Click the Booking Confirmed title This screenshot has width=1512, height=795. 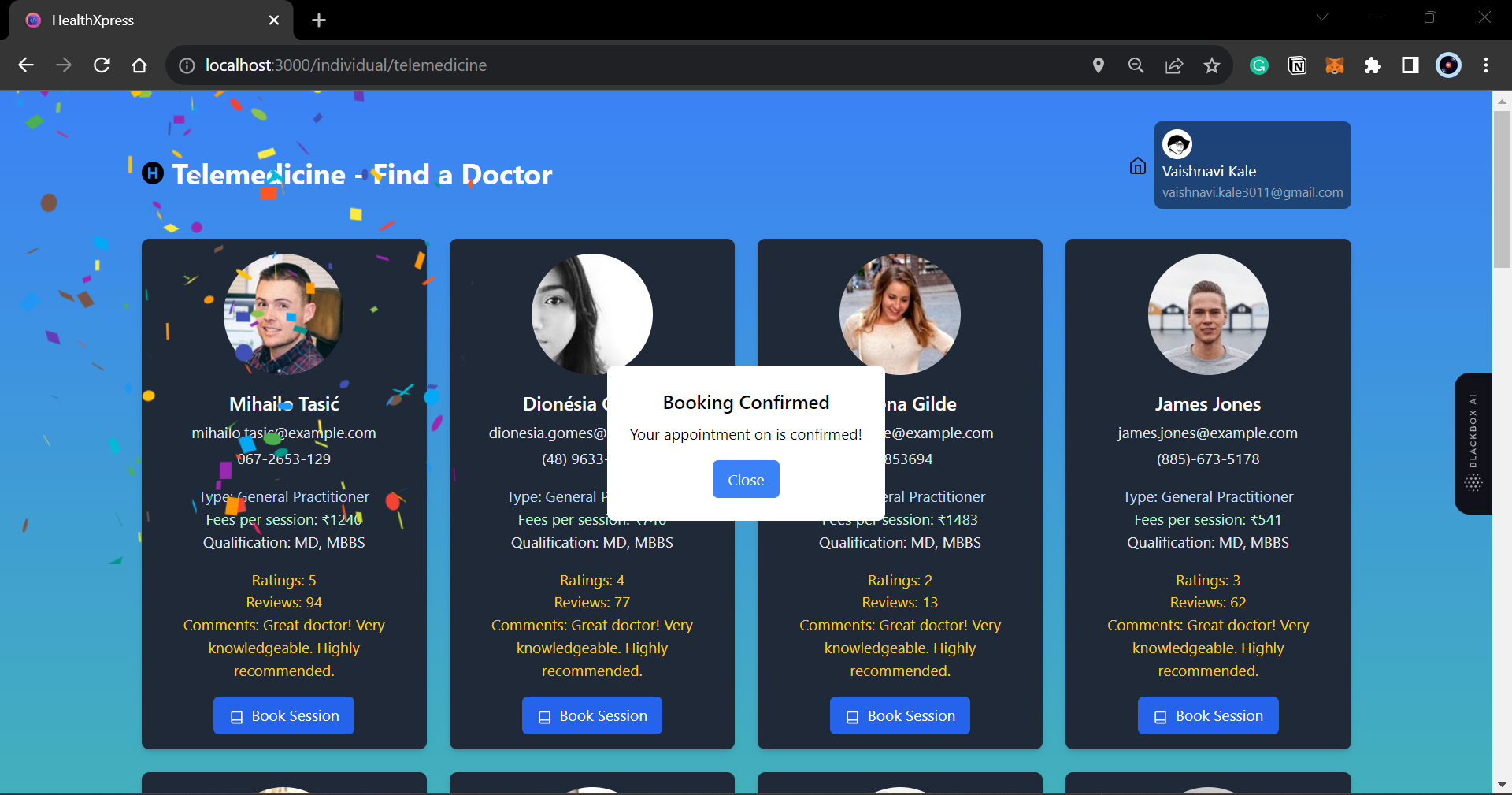coord(746,403)
